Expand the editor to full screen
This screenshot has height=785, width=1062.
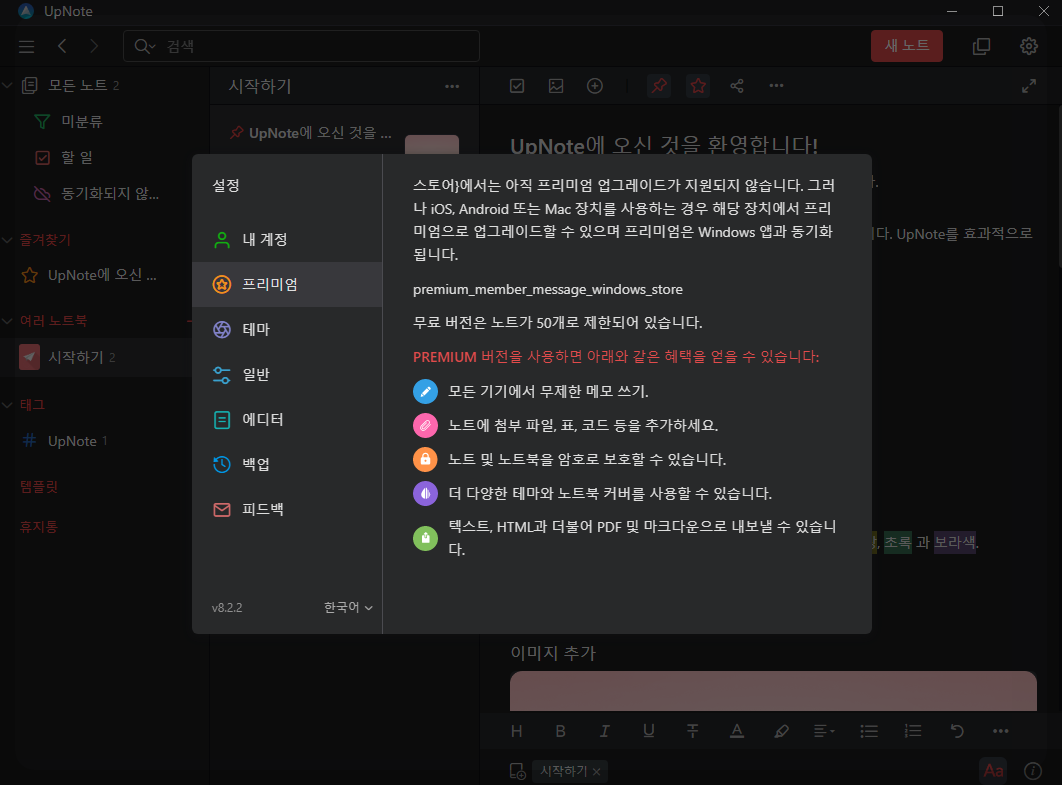(1029, 86)
